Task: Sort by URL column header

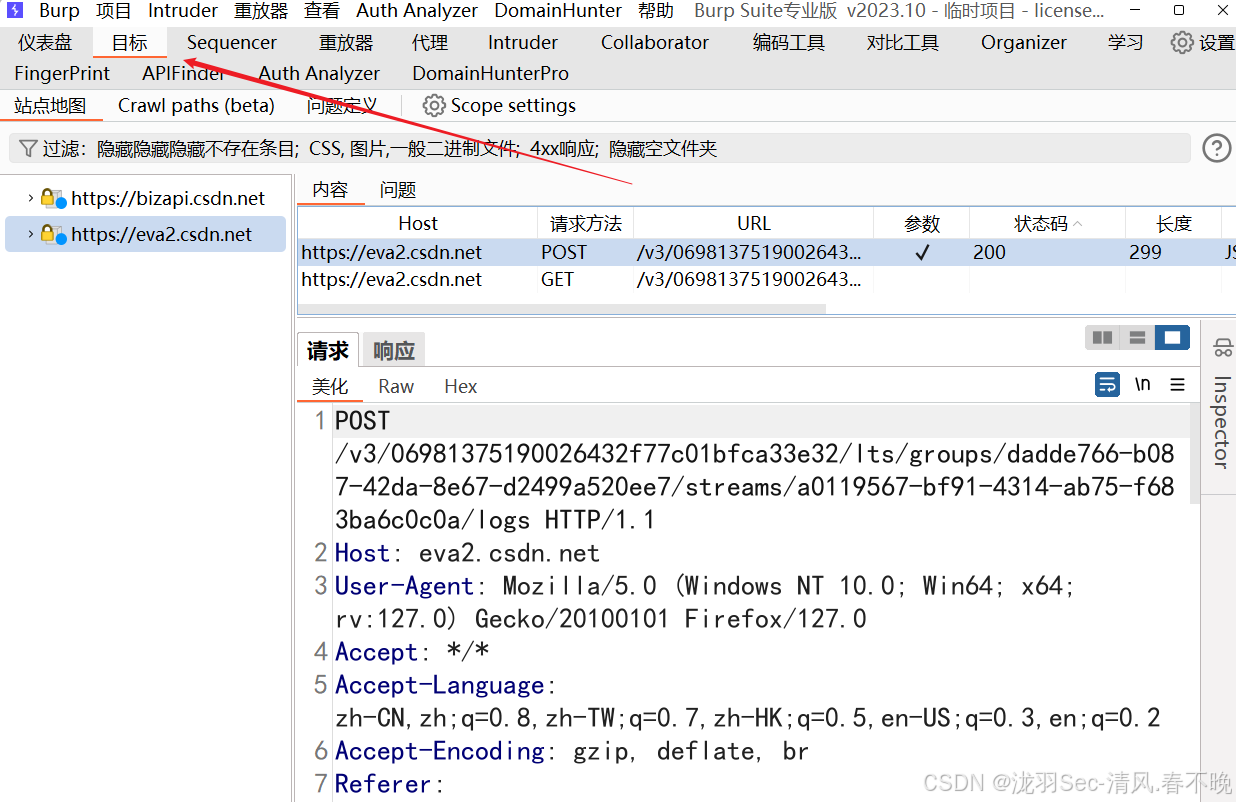Action: (x=754, y=223)
